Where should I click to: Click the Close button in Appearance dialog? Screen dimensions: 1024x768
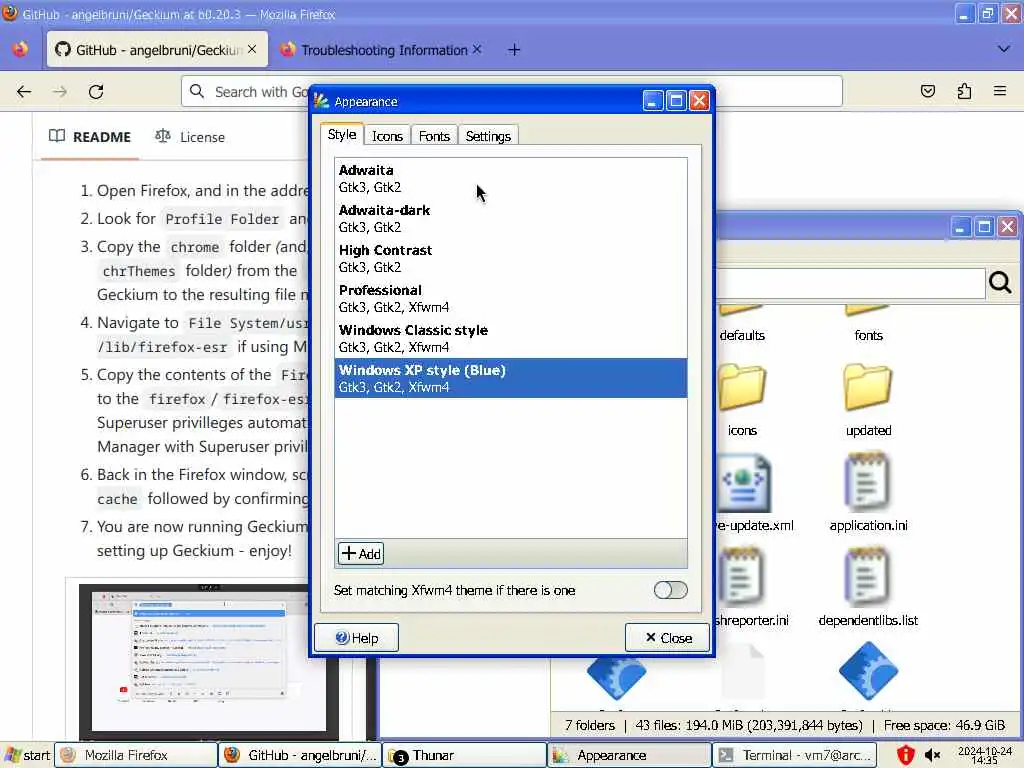[667, 637]
